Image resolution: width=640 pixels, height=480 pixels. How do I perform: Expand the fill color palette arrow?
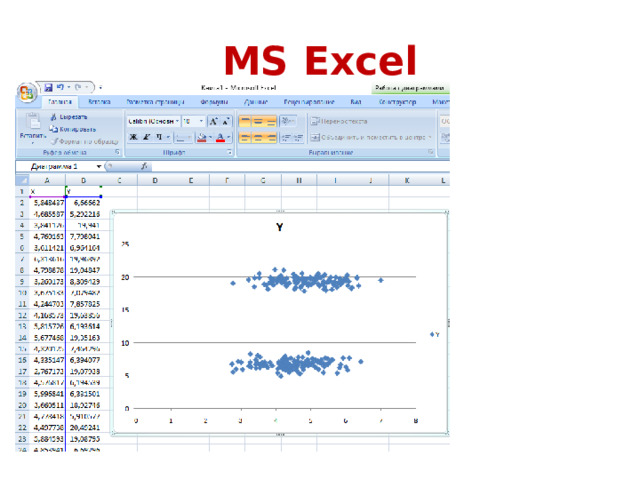210,138
